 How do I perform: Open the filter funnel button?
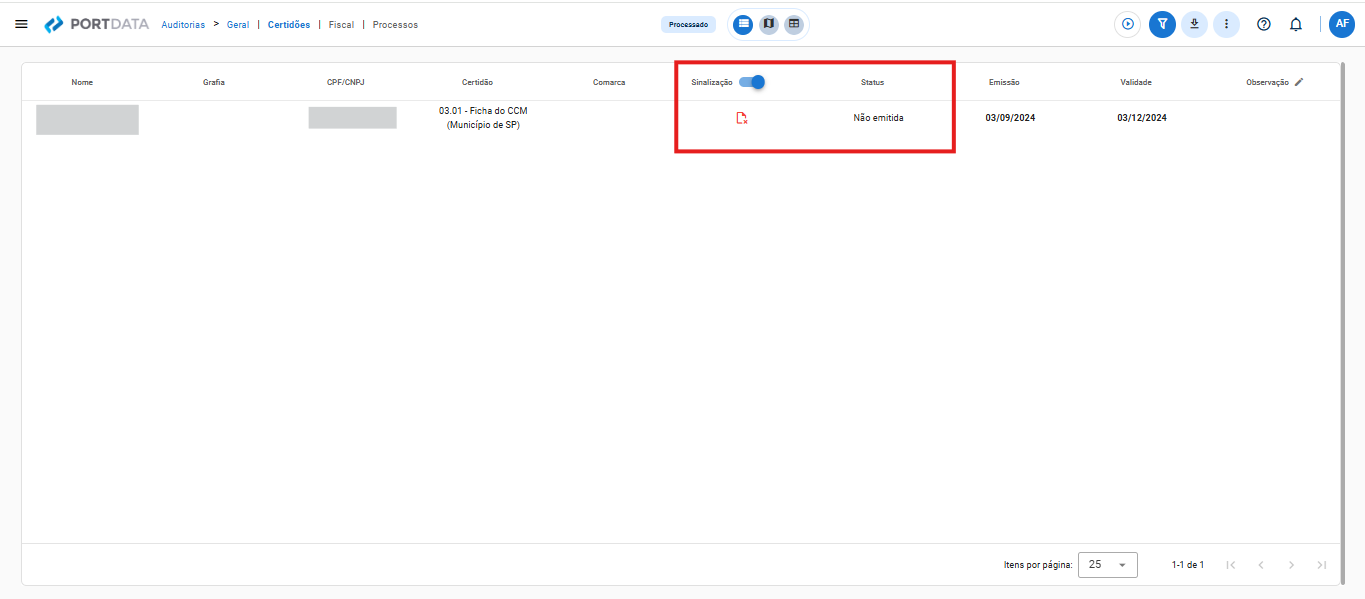click(x=1162, y=24)
